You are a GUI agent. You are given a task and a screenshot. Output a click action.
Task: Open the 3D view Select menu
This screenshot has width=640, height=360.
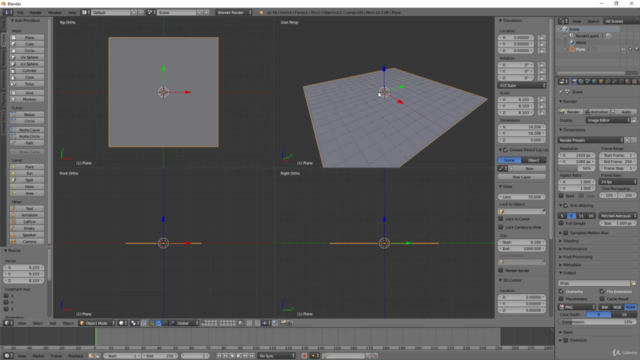tap(38, 323)
